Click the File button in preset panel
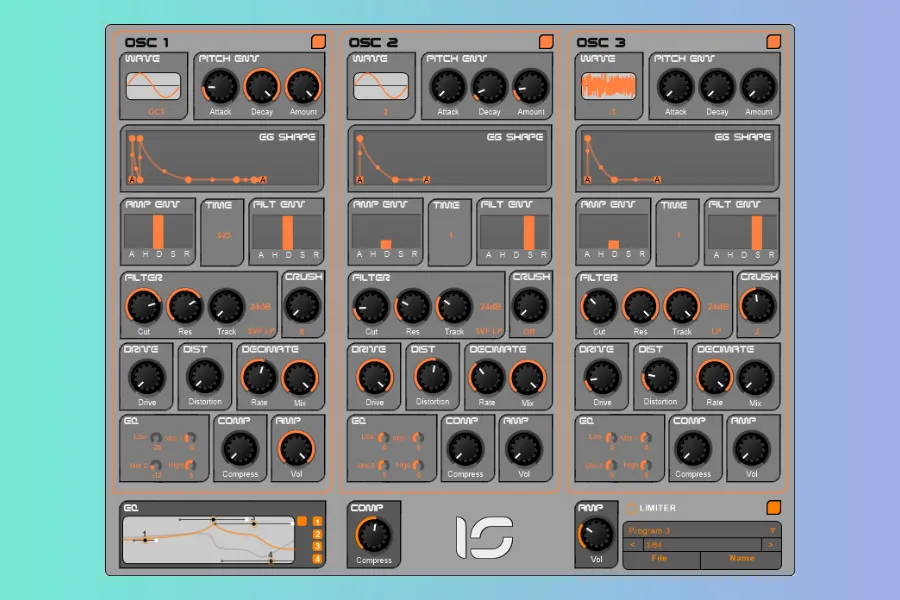Viewport: 900px width, 600px height. point(660,559)
